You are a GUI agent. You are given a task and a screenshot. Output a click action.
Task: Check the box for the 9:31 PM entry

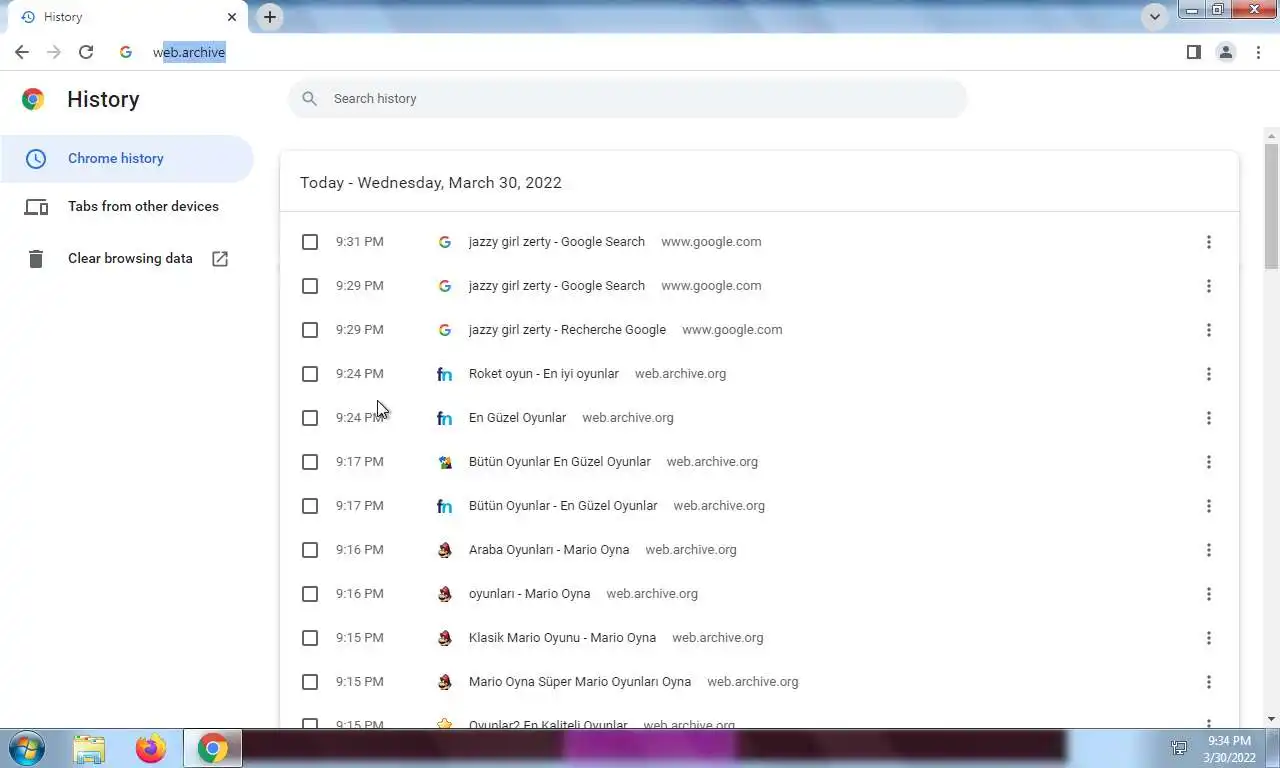coord(310,242)
